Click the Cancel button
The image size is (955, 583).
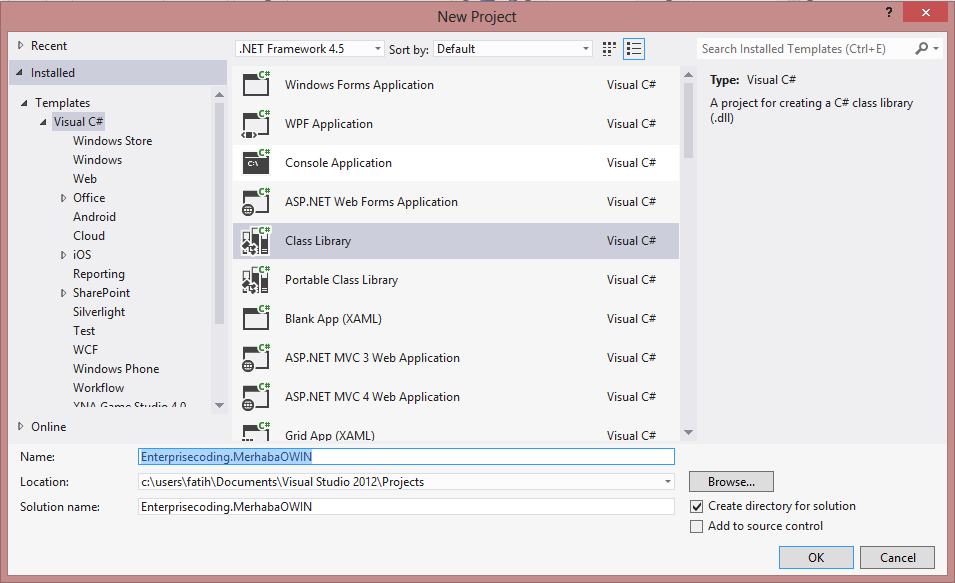[x=897, y=557]
